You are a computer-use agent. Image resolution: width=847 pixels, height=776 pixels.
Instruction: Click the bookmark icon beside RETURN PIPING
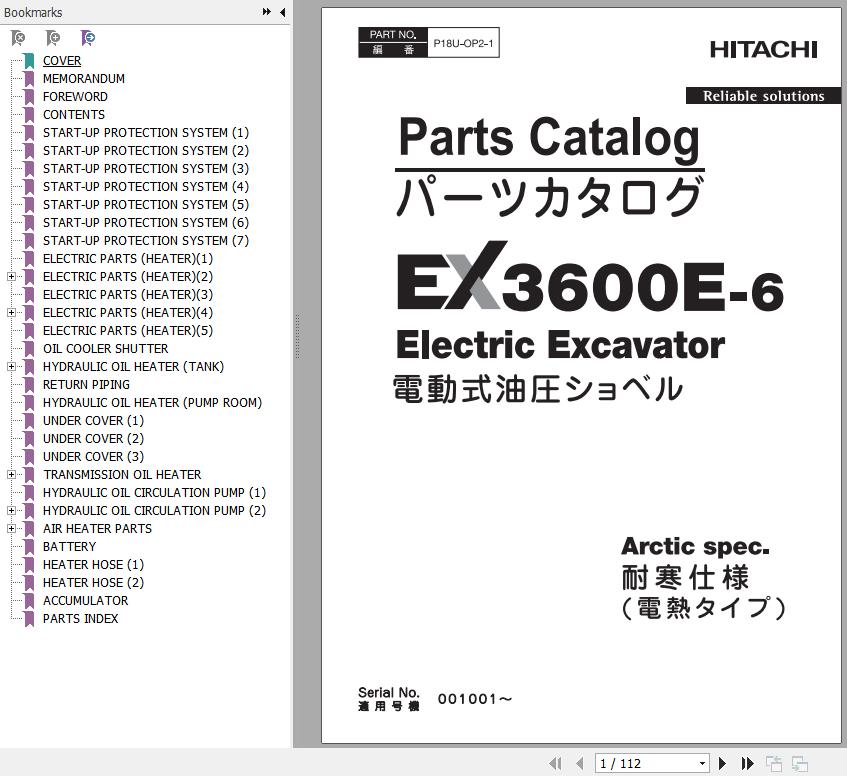(29, 385)
